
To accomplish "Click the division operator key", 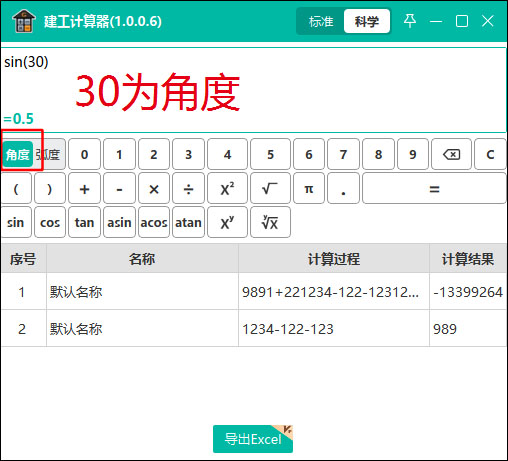I will 188,189.
